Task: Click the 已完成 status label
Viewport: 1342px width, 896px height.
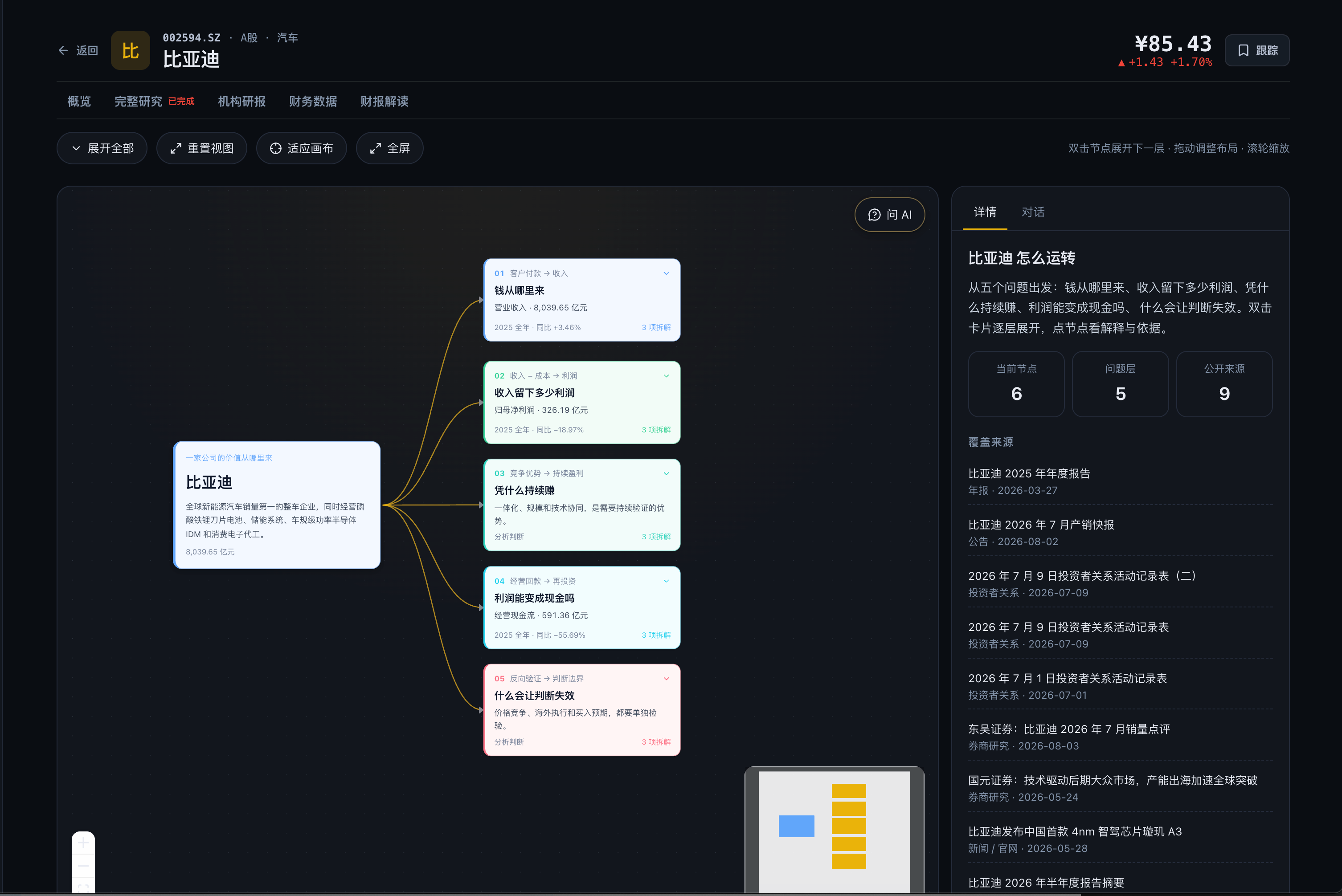Action: click(x=181, y=101)
